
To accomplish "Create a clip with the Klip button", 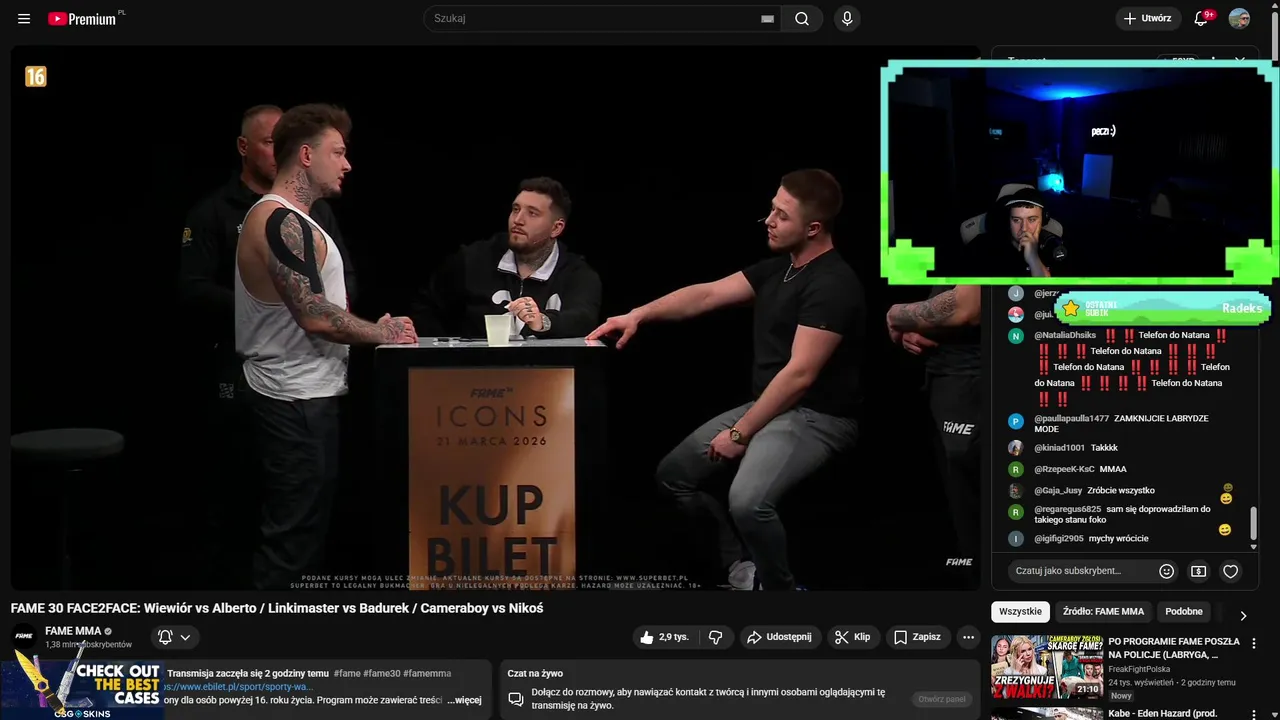I will [x=853, y=637].
